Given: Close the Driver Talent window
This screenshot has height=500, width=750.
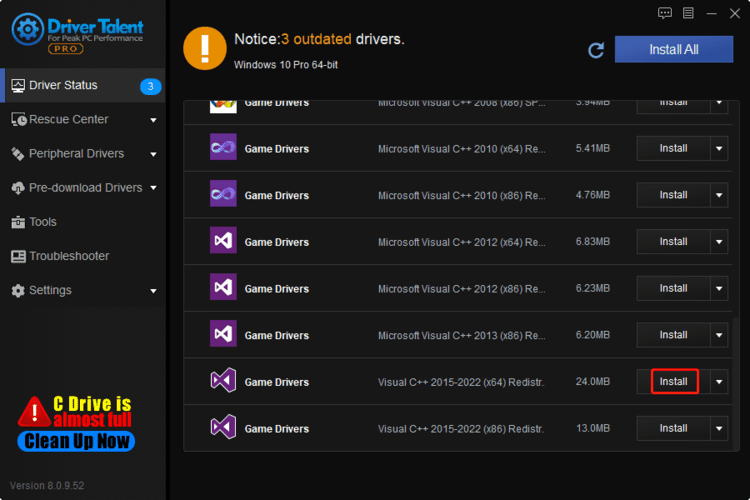Looking at the screenshot, I should pyautogui.click(x=735, y=13).
